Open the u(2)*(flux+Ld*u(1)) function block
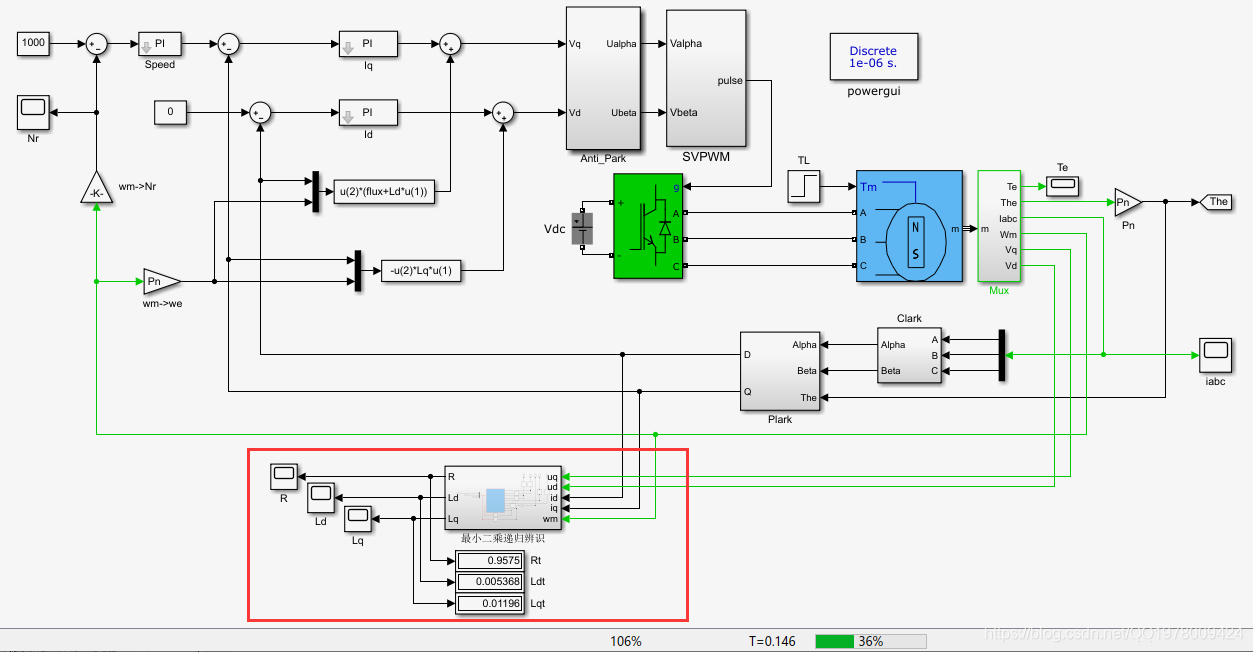Screen dimensions: 1253x652 coord(386,194)
